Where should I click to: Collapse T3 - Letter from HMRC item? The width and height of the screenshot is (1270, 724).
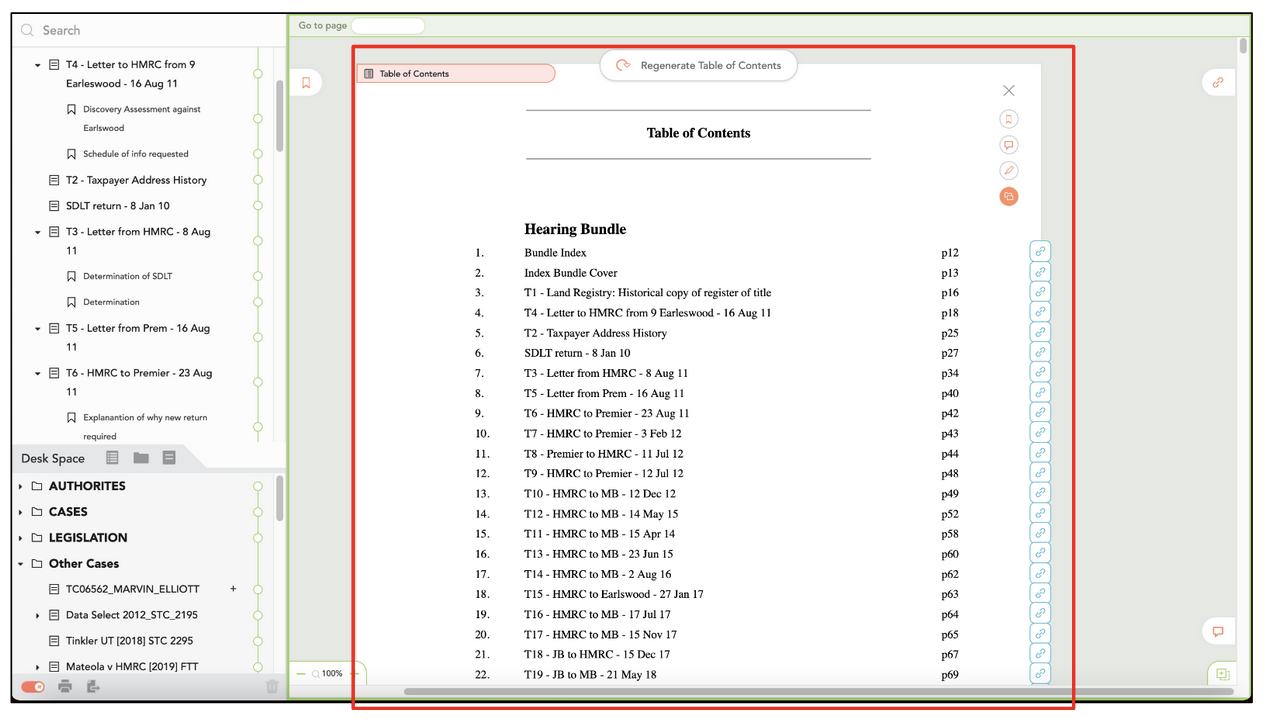[x=38, y=232]
